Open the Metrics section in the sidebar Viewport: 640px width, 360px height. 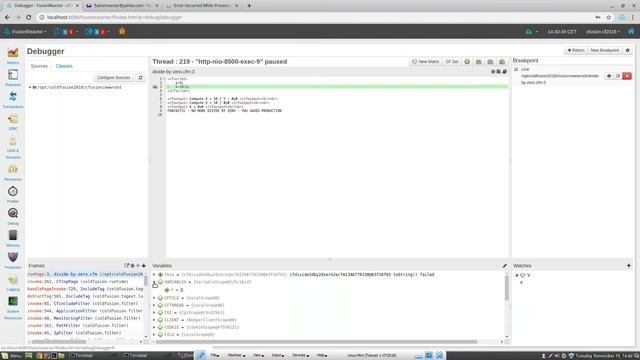click(13, 56)
